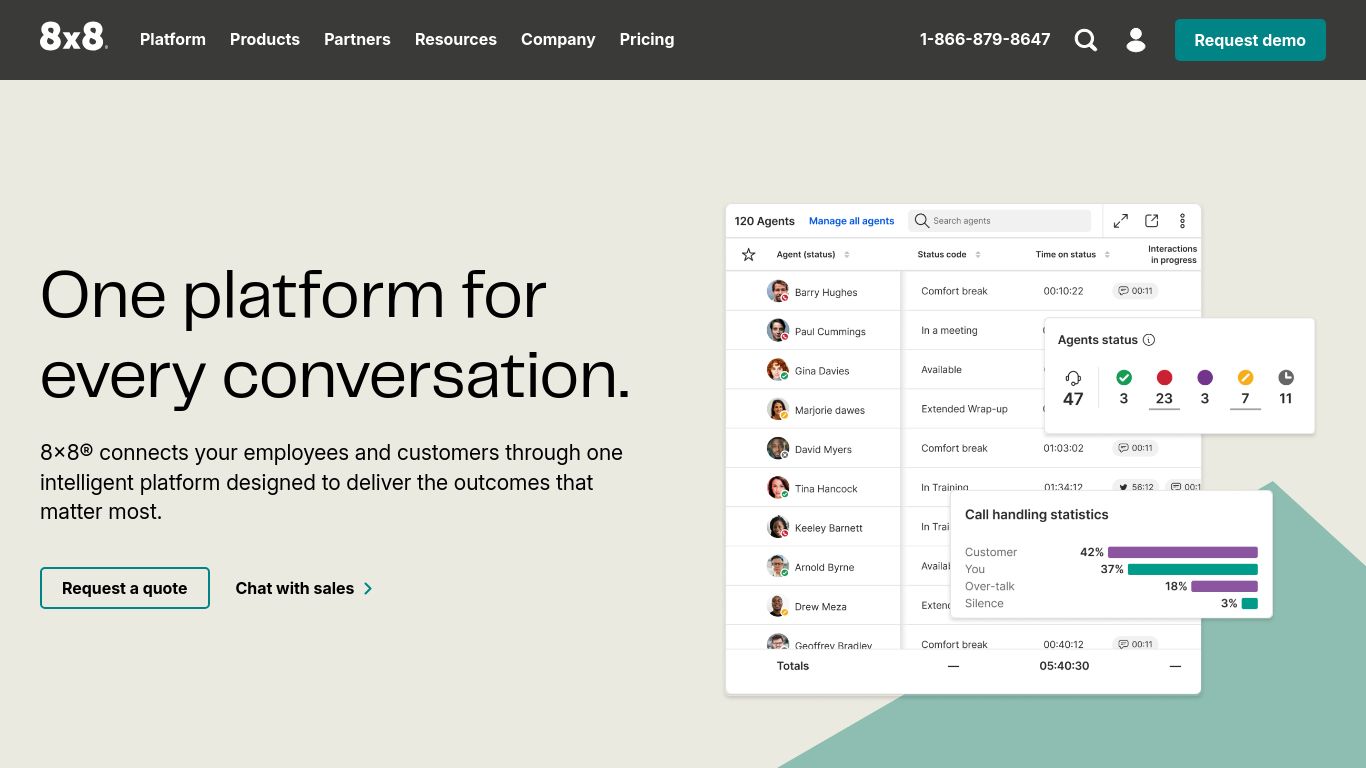
Task: Click the headset icon above 47
Action: (x=1073, y=378)
